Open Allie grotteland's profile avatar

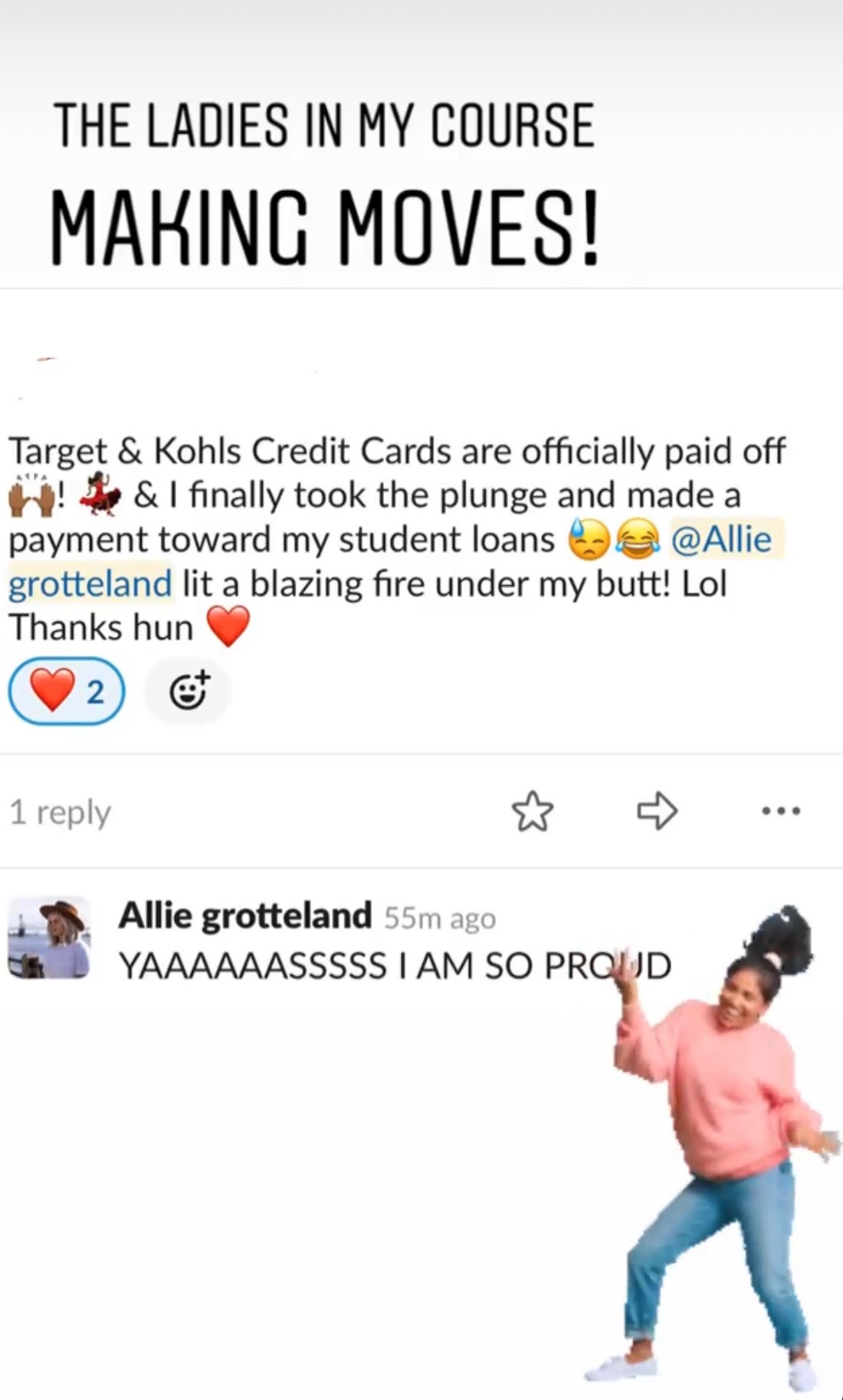(50, 937)
